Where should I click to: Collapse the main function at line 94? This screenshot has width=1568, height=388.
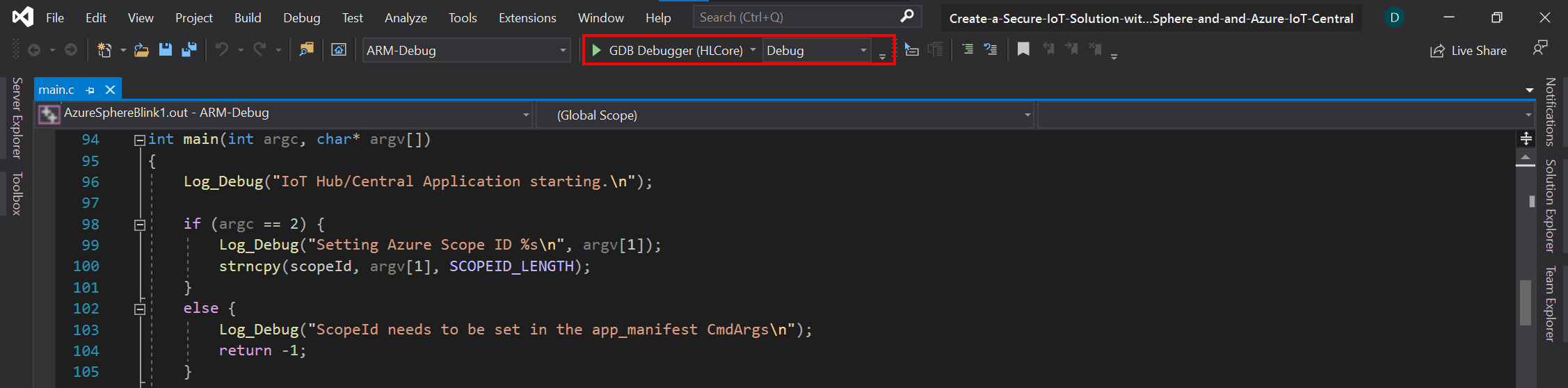coord(140,140)
